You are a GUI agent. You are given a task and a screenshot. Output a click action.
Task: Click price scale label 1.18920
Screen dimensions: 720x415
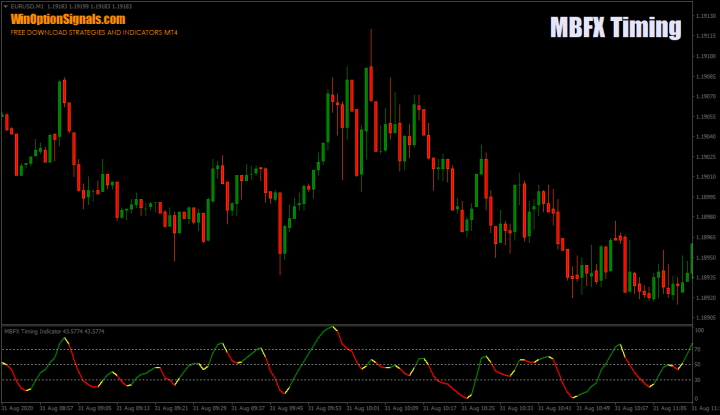pos(706,297)
